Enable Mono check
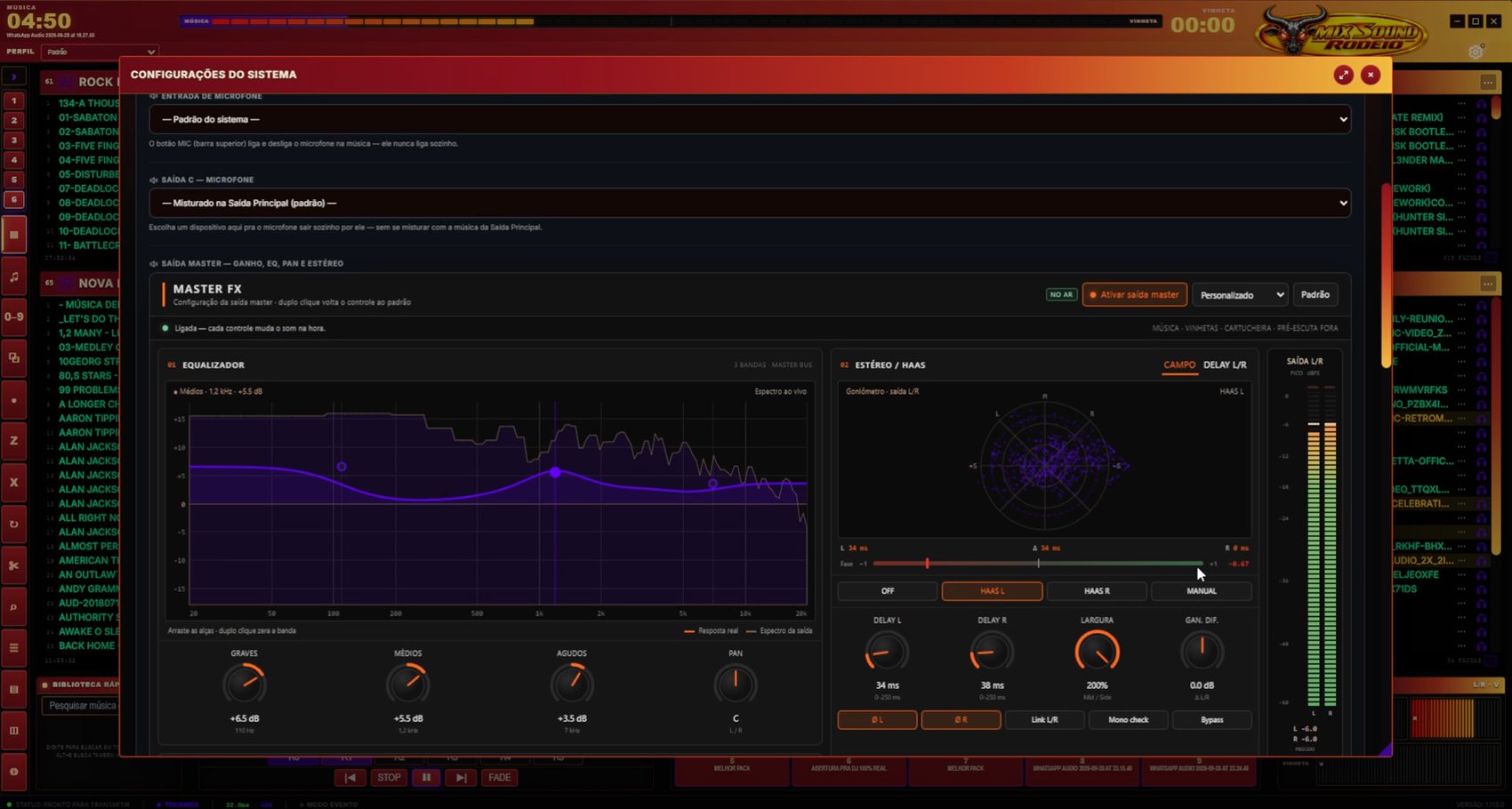This screenshot has height=809, width=1512. [1128, 720]
